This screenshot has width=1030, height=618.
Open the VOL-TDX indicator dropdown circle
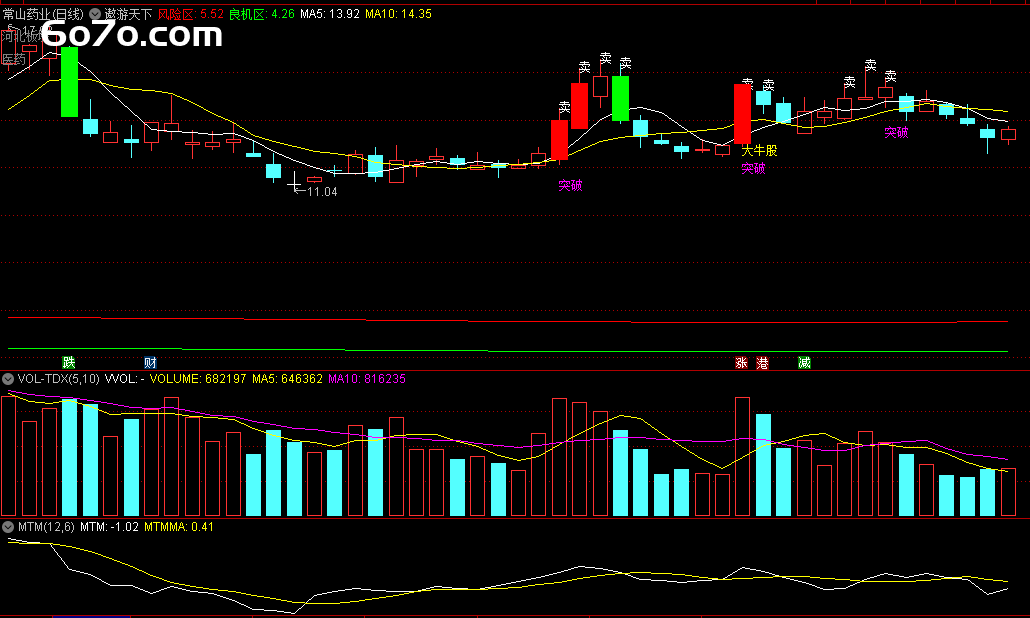(x=8, y=379)
